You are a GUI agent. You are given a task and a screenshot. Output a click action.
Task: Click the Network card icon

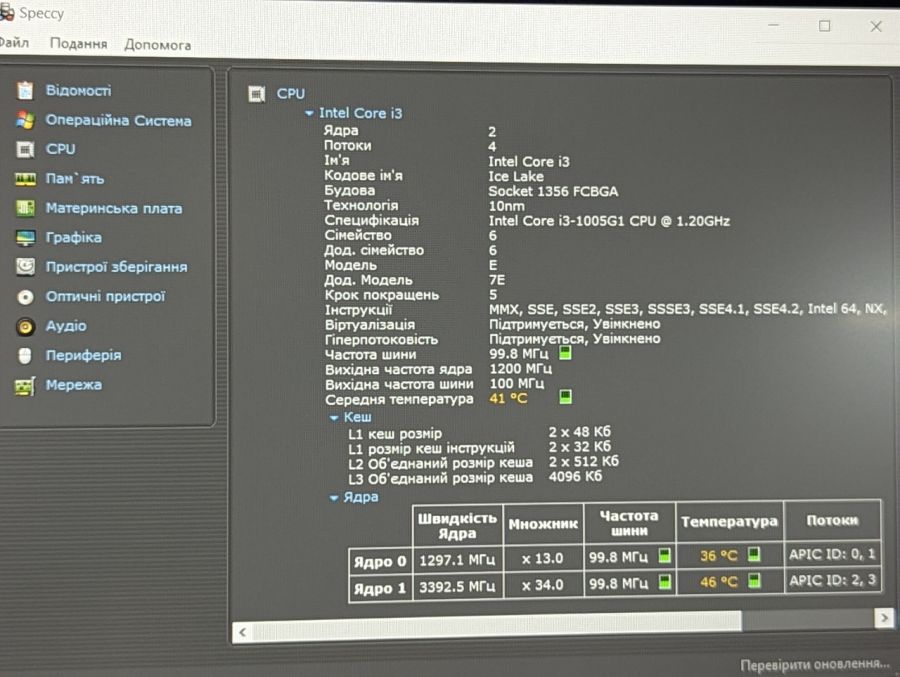pyautogui.click(x=25, y=386)
